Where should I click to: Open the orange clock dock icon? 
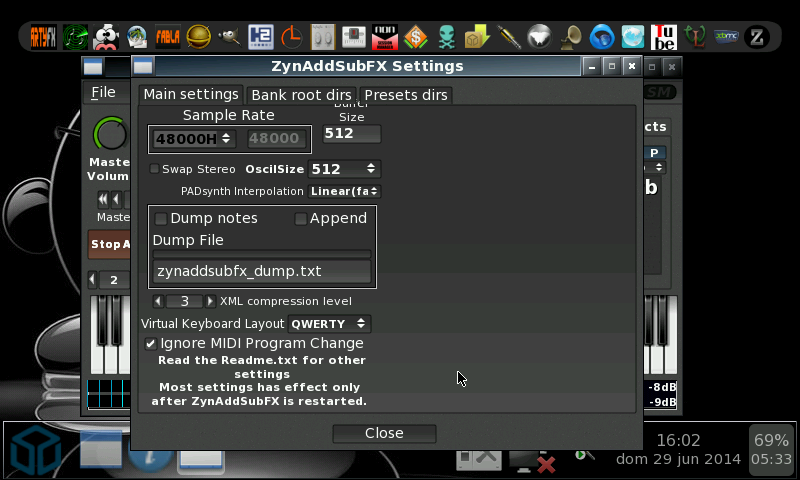(x=291, y=37)
